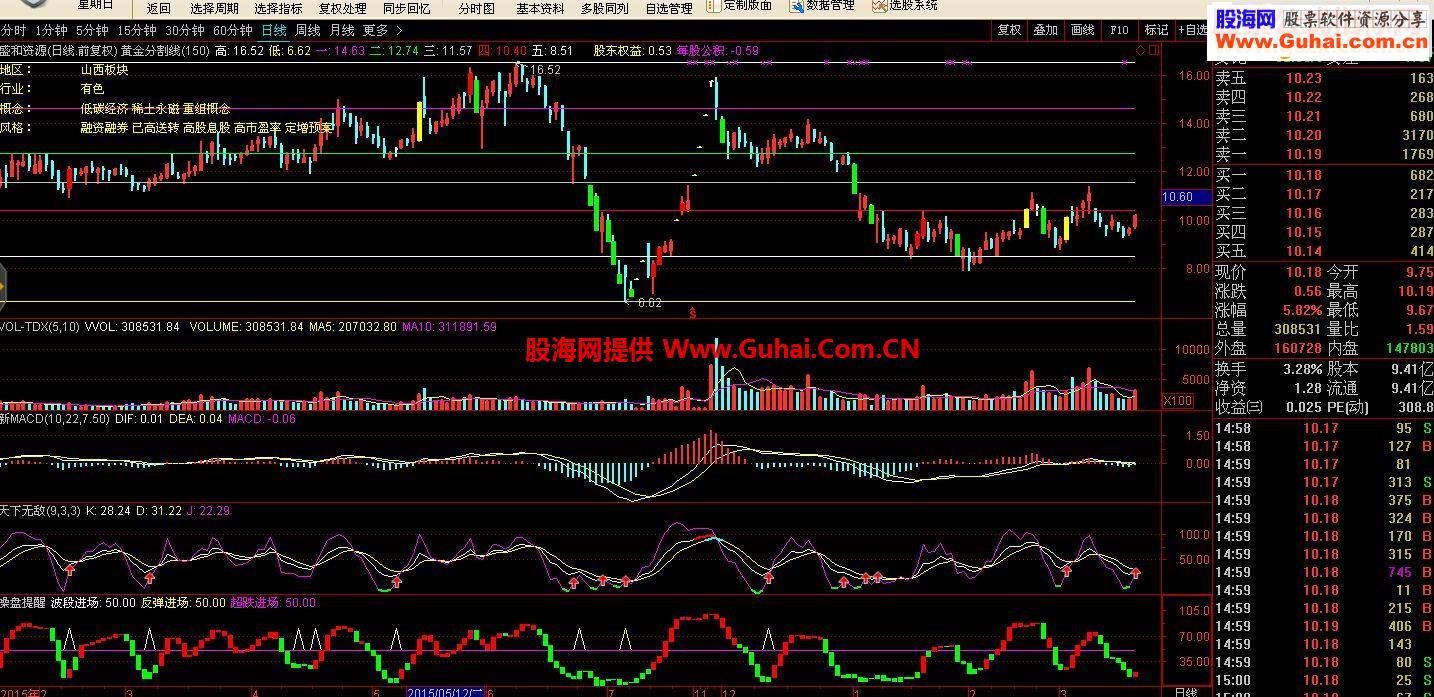The height and width of the screenshot is (697, 1434).
Task: Switch to the 30分钟 period tab
Action: click(185, 30)
